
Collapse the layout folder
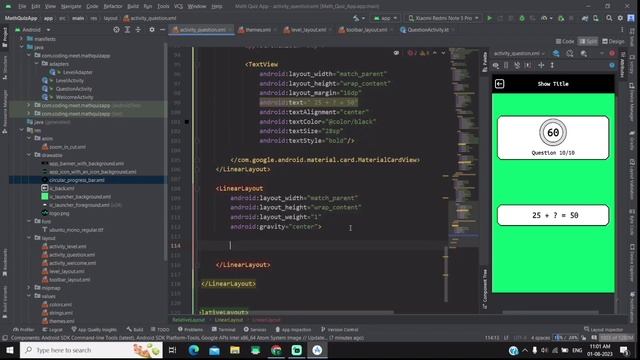[29, 238]
